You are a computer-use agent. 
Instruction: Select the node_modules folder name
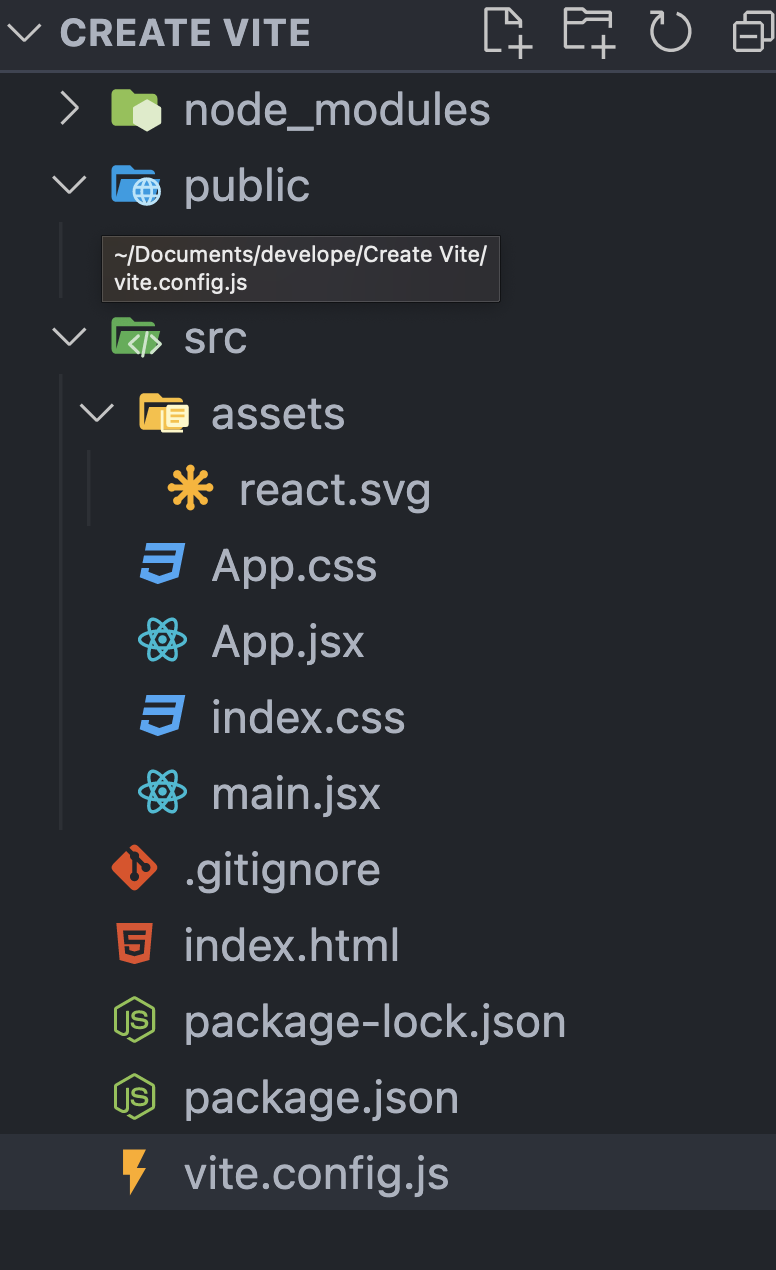[x=337, y=110]
